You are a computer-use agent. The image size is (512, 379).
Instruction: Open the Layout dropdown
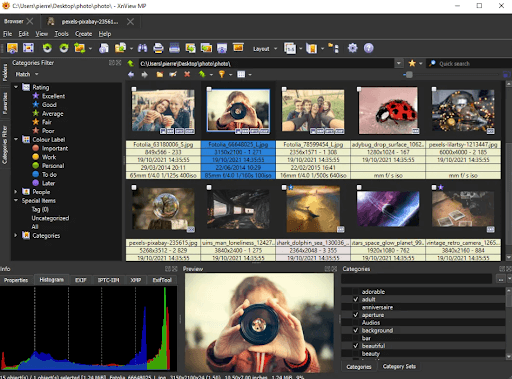click(x=265, y=49)
